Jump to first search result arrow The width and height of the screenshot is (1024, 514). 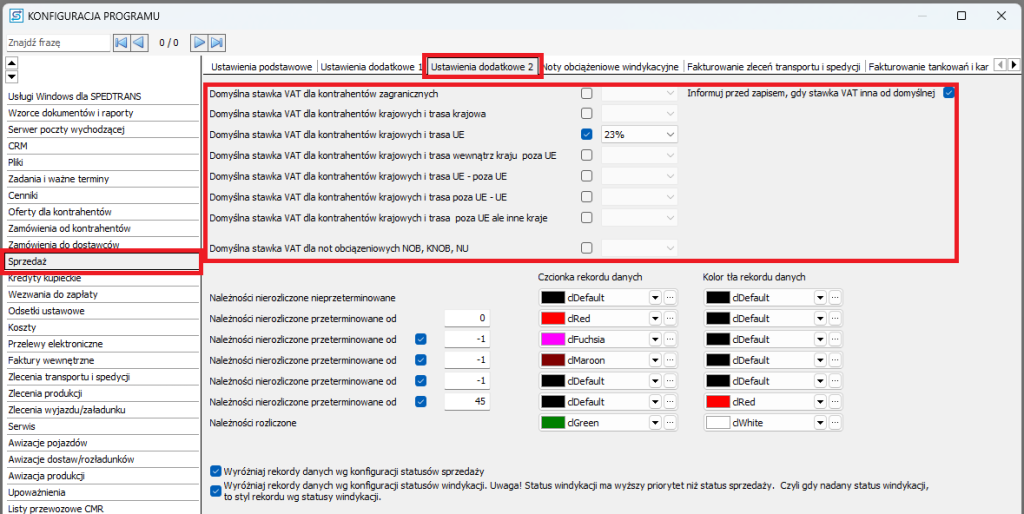[121, 43]
